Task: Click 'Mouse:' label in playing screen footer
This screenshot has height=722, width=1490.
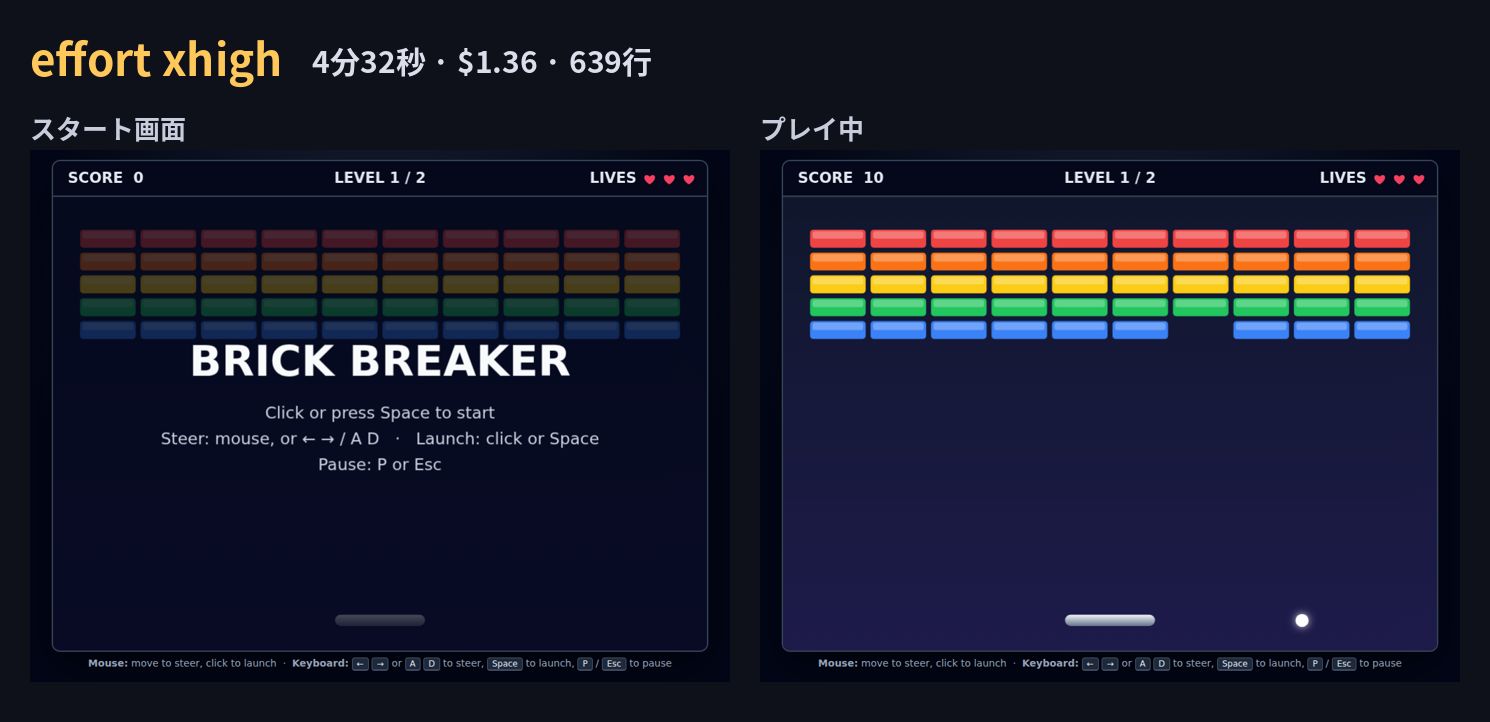Action: 838,664
